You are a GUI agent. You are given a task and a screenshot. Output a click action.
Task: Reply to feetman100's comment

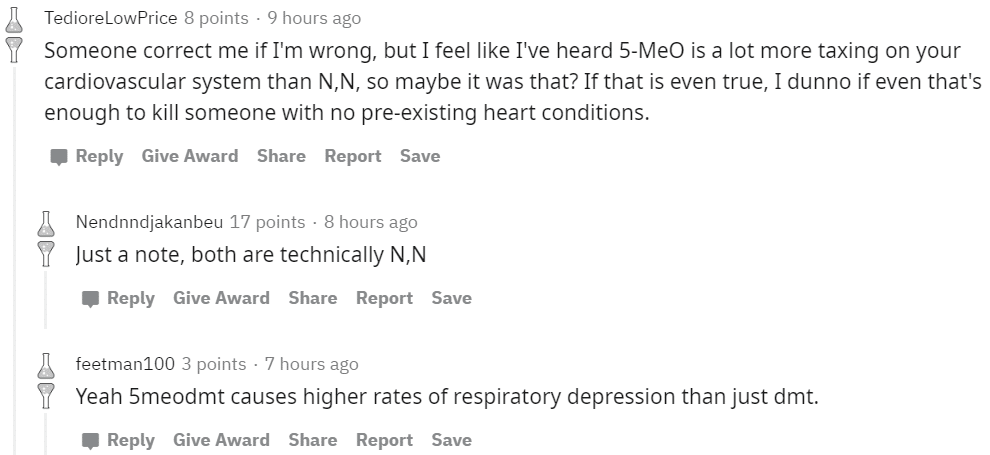click(x=119, y=440)
